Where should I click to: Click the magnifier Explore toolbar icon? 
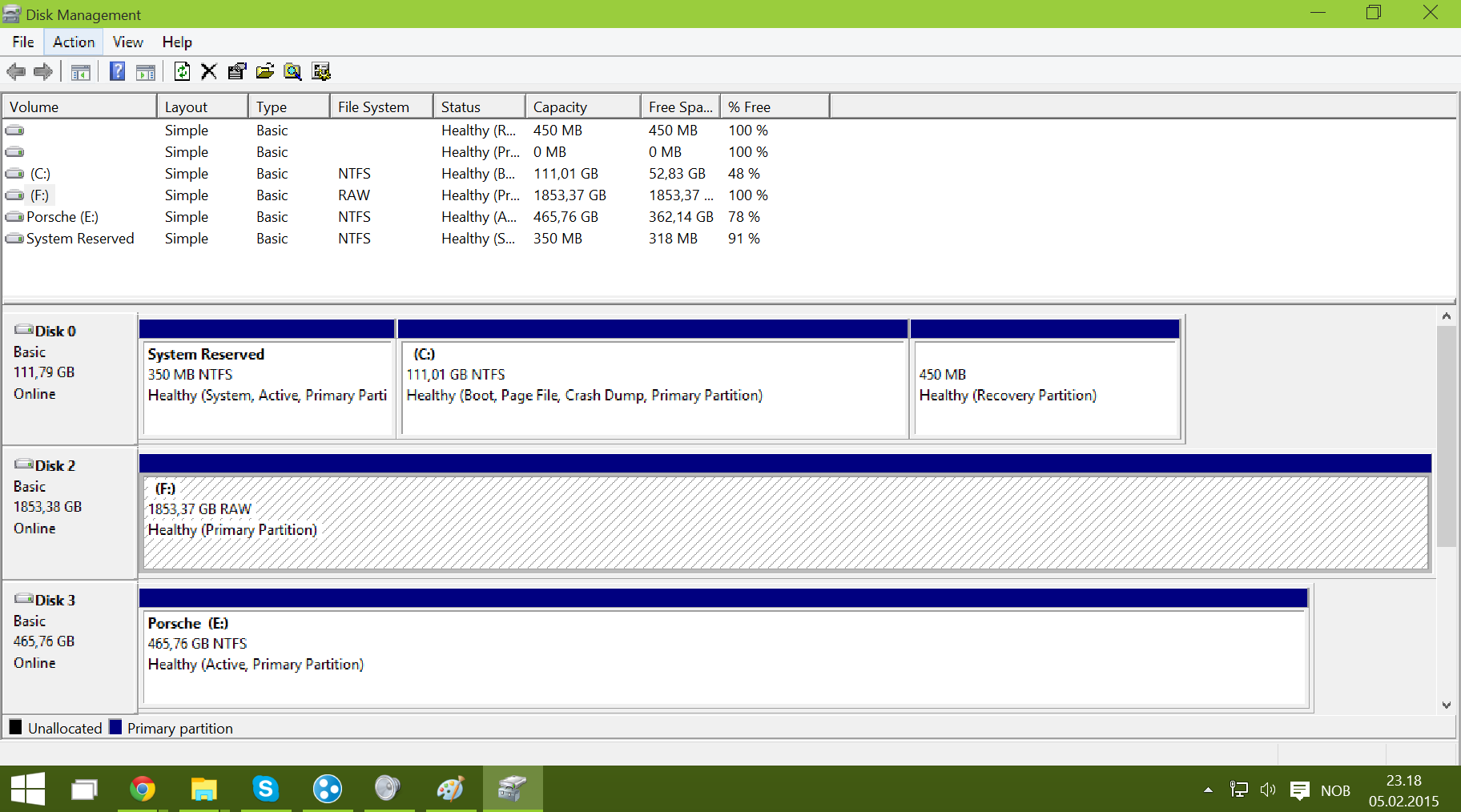point(293,72)
